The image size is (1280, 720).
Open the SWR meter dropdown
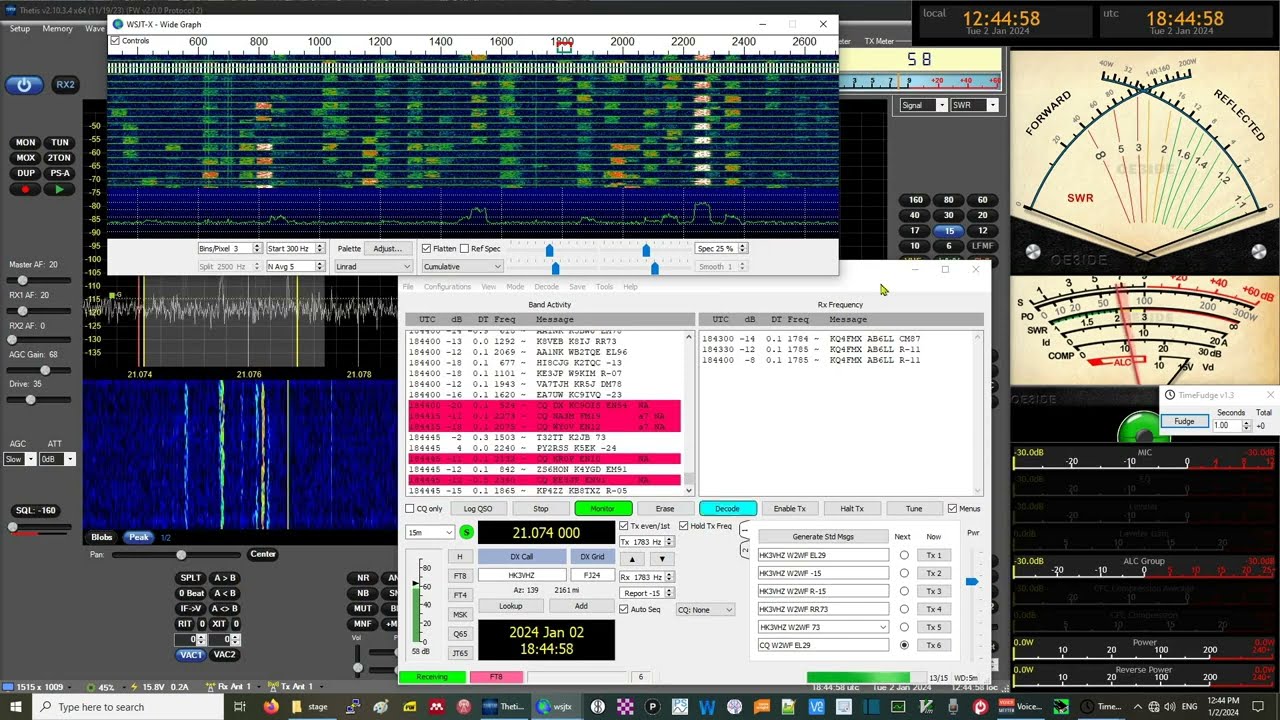click(x=974, y=105)
